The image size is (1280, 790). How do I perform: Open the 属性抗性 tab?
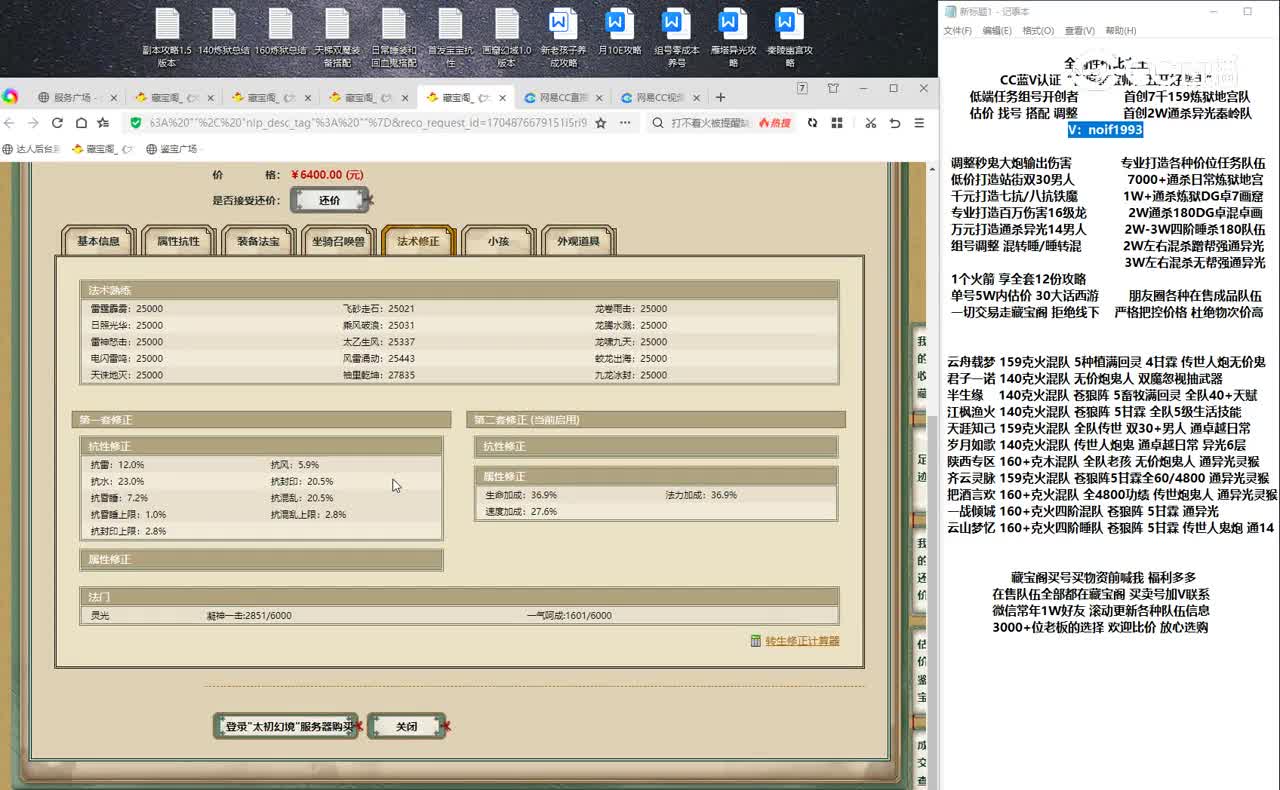click(x=178, y=241)
